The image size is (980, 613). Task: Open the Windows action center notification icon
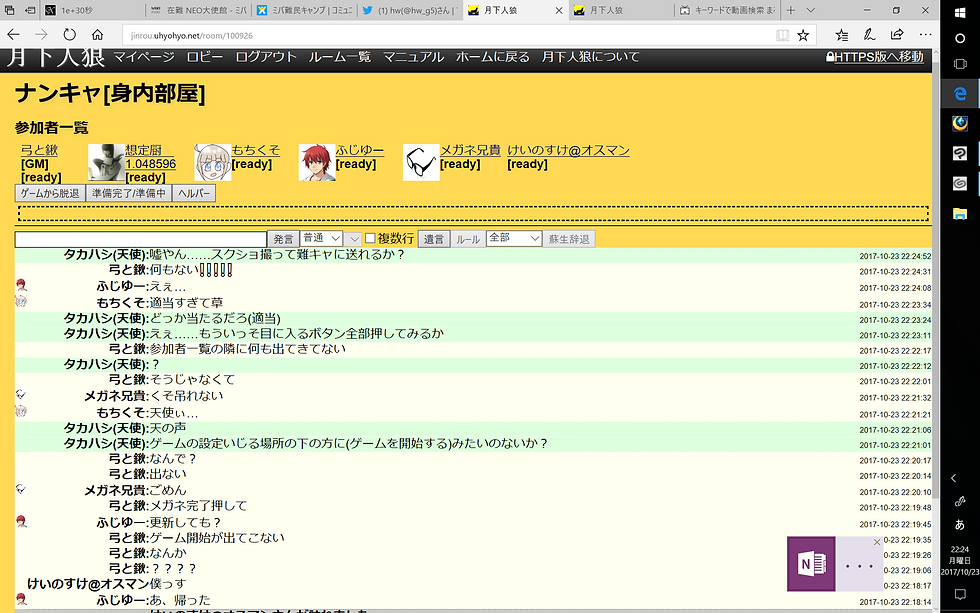pos(960,594)
